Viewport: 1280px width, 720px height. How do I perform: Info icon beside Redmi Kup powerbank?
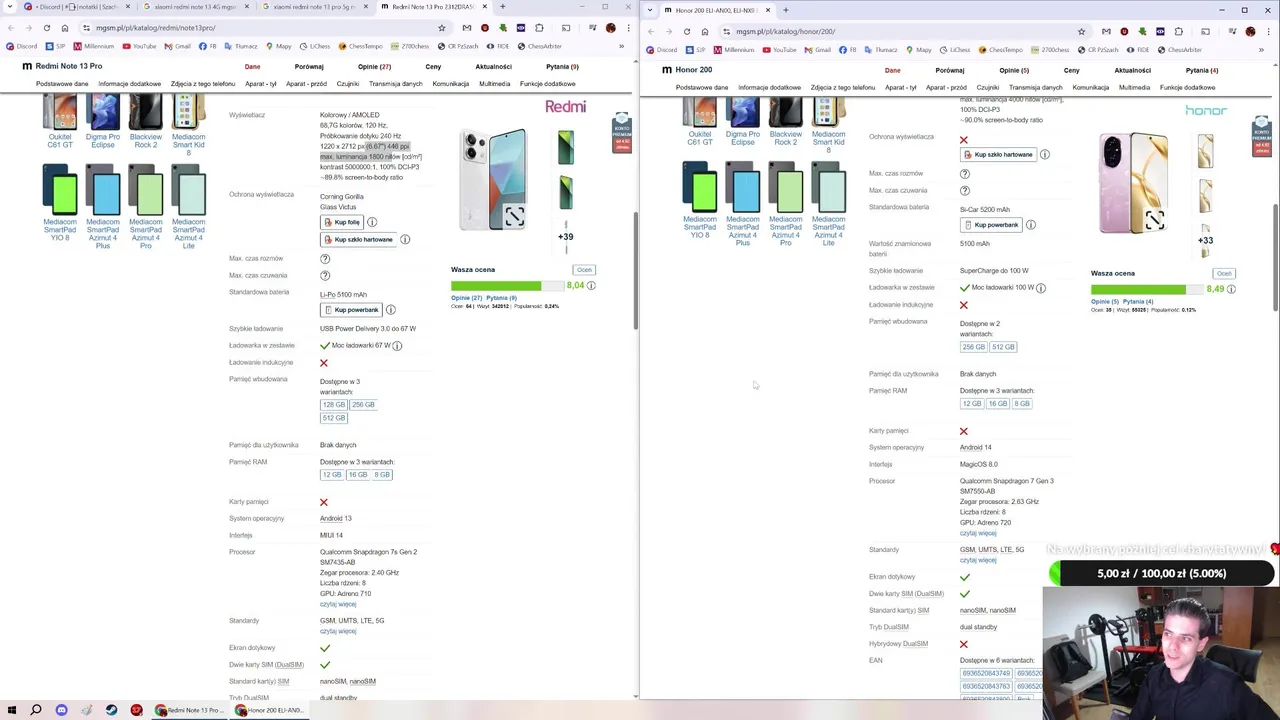click(x=391, y=310)
